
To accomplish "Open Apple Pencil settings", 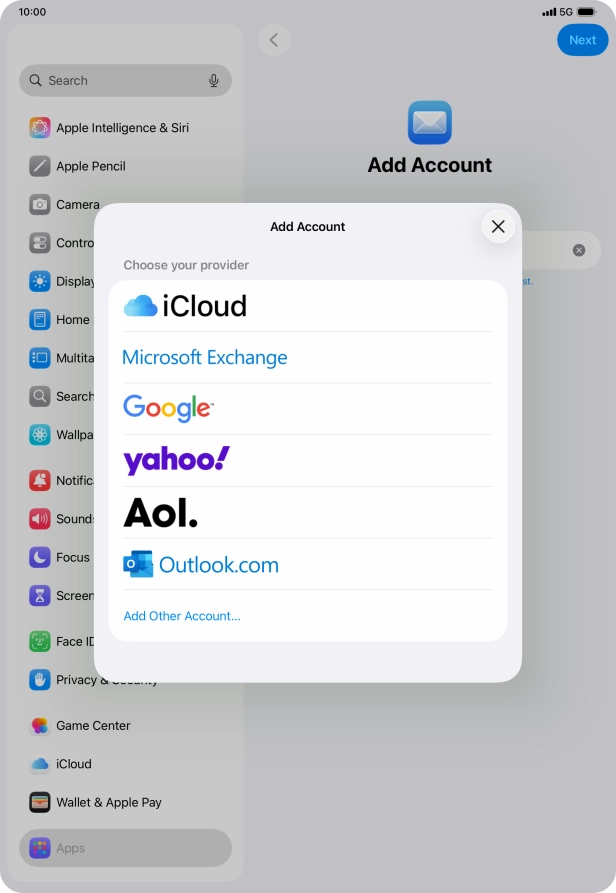I will tap(91, 166).
